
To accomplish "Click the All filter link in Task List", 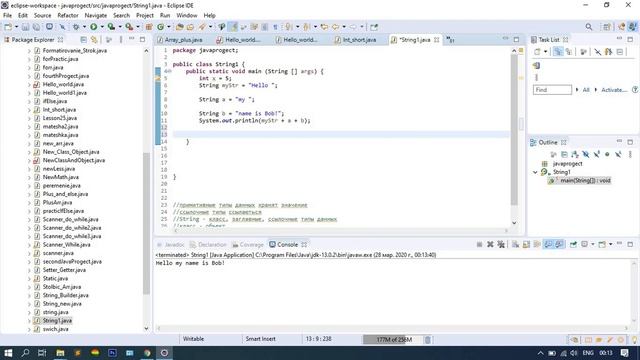I will (586, 90).
